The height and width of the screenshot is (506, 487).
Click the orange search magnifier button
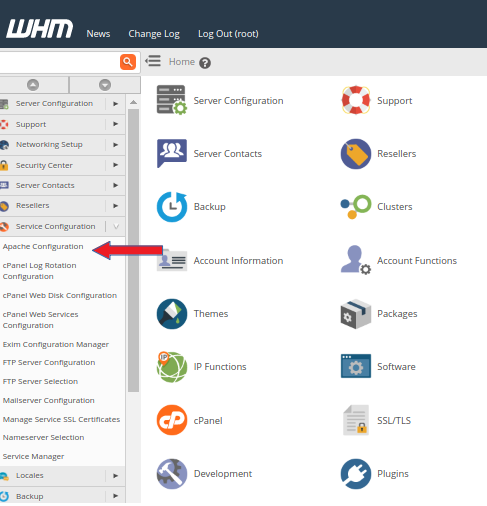[x=128, y=62]
